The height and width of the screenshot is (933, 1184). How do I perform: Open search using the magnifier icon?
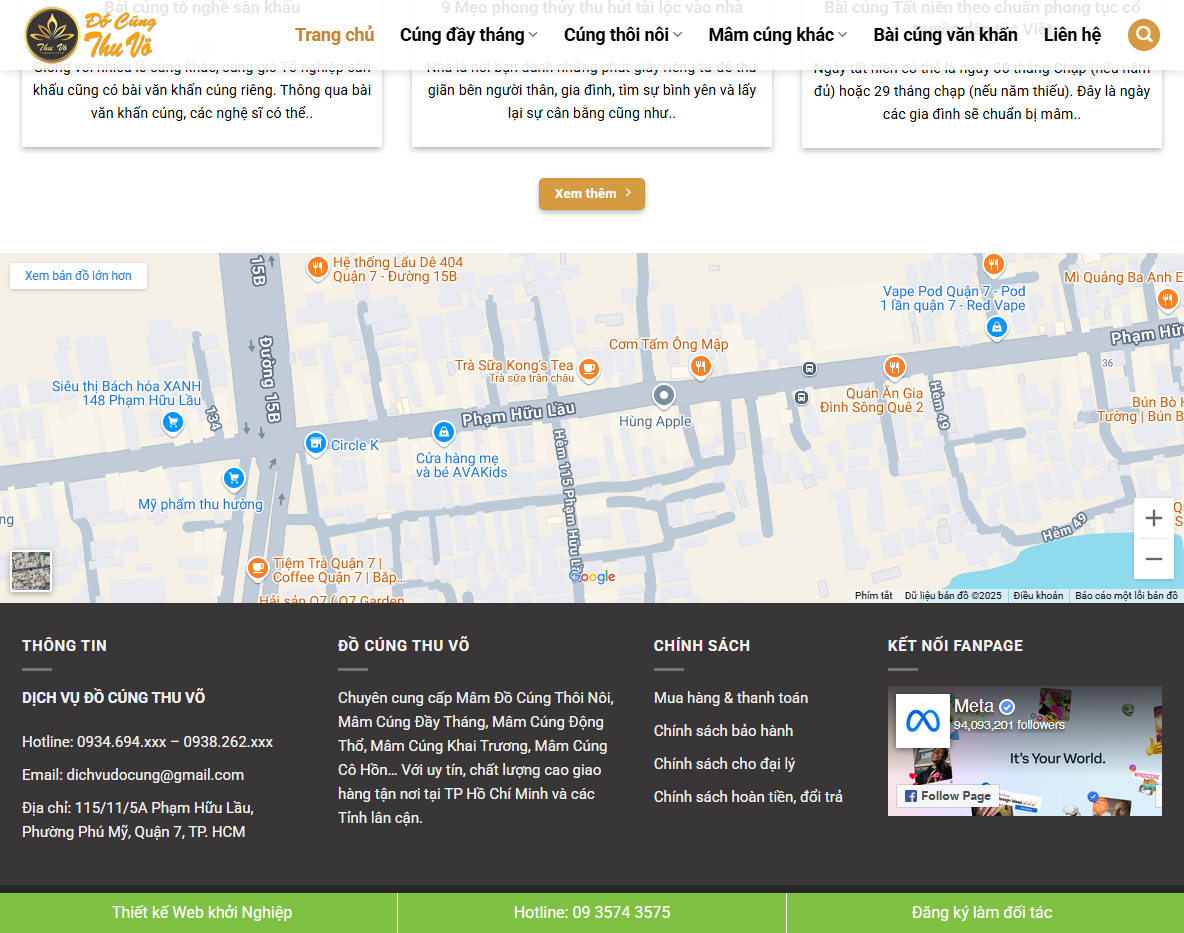point(1143,34)
